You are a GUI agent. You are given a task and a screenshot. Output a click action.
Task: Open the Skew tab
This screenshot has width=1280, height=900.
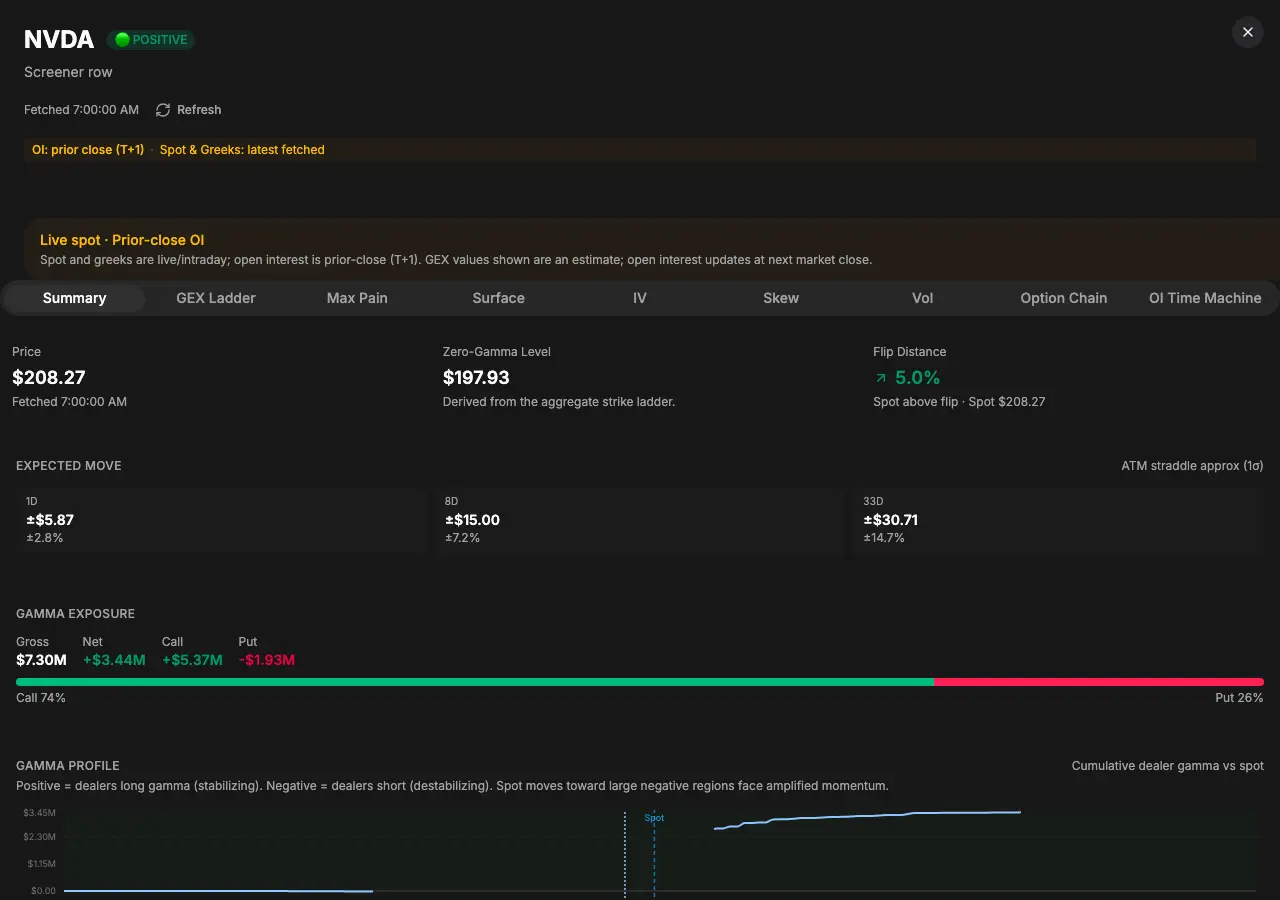tap(781, 298)
